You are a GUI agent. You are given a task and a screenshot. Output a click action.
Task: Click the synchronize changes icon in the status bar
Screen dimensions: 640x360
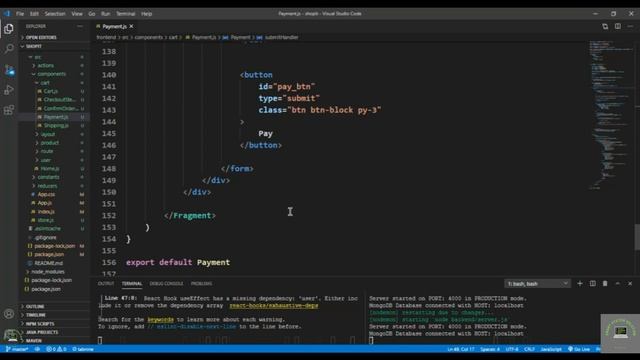point(37,349)
